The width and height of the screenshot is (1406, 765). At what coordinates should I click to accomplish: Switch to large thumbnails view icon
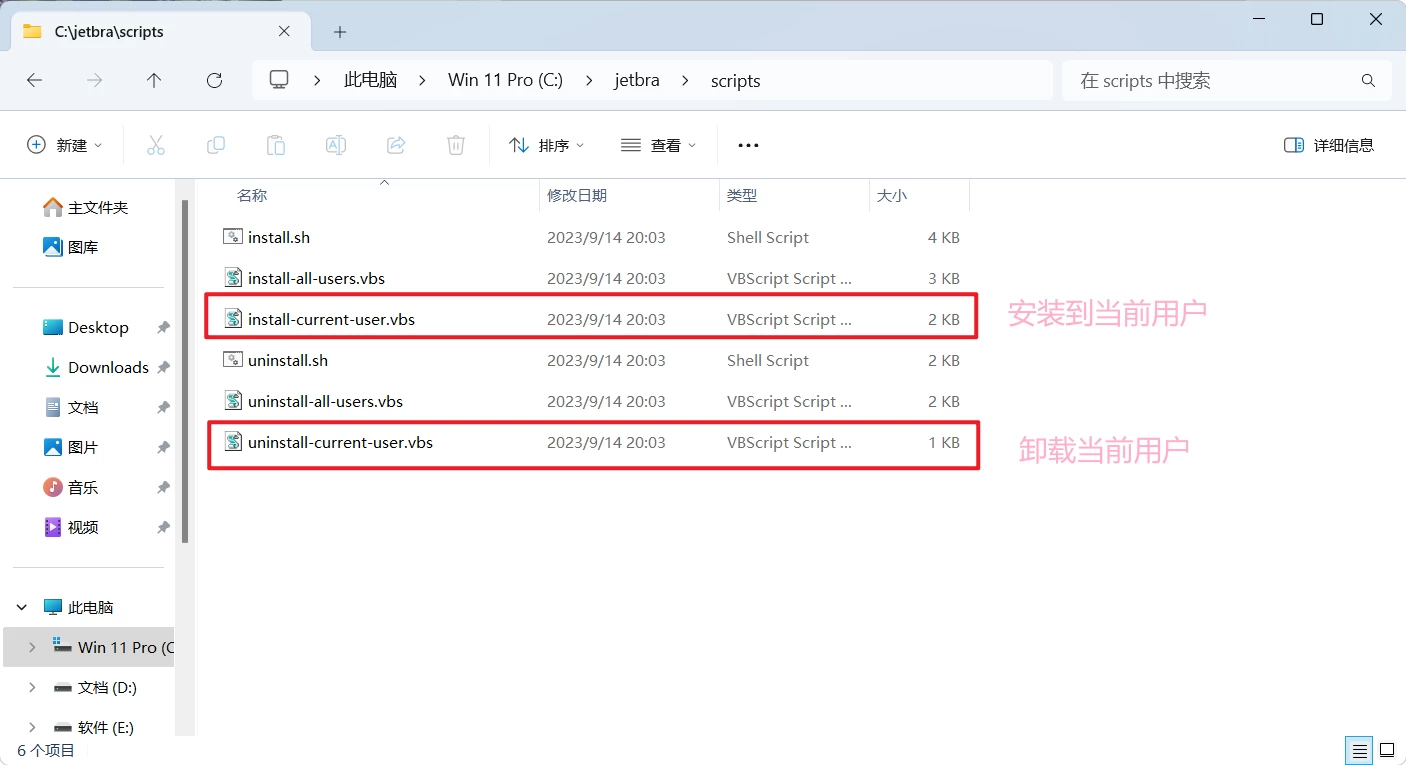[1387, 750]
